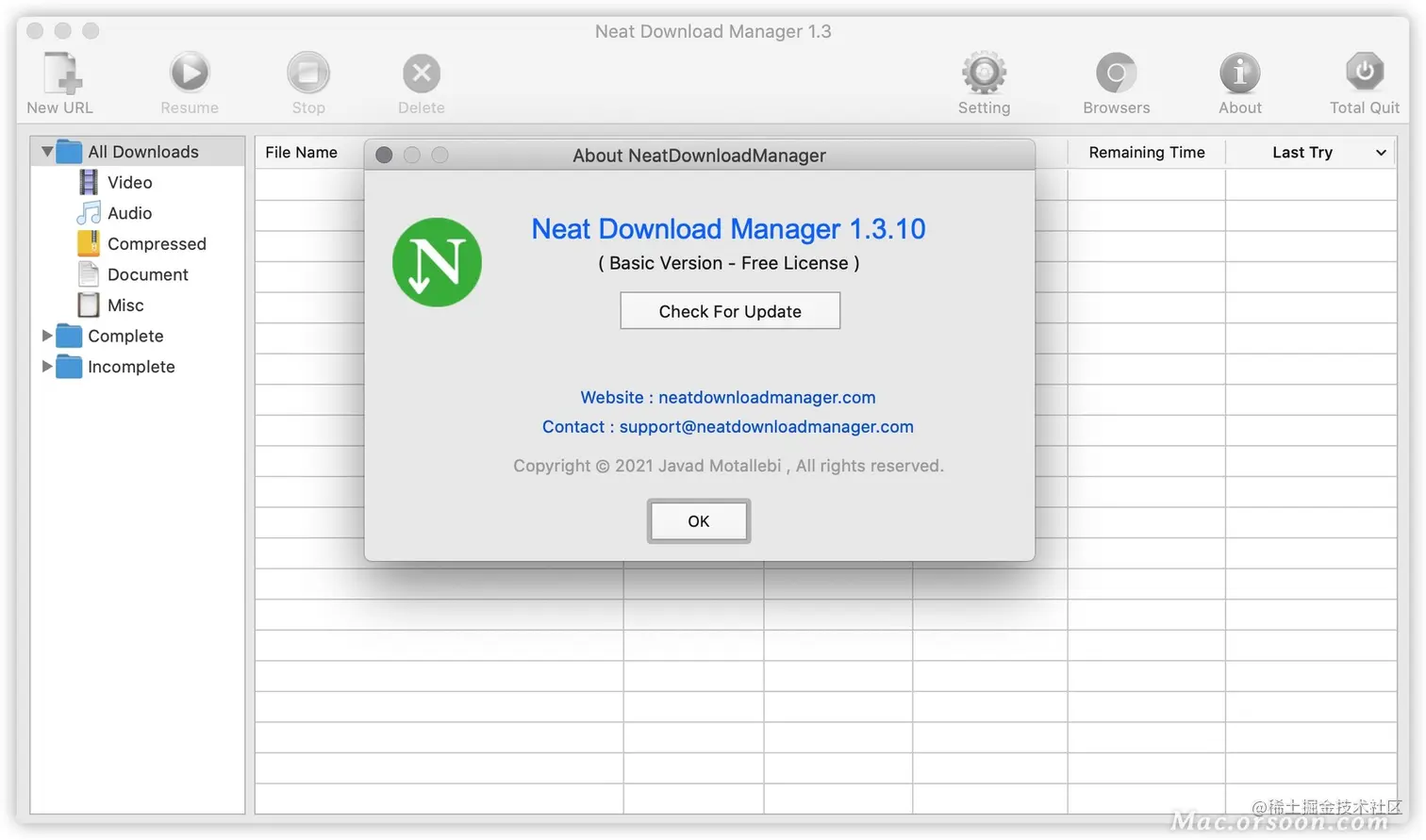Click the Stop toolbar icon
This screenshot has width=1426, height=840.
pyautogui.click(x=308, y=73)
